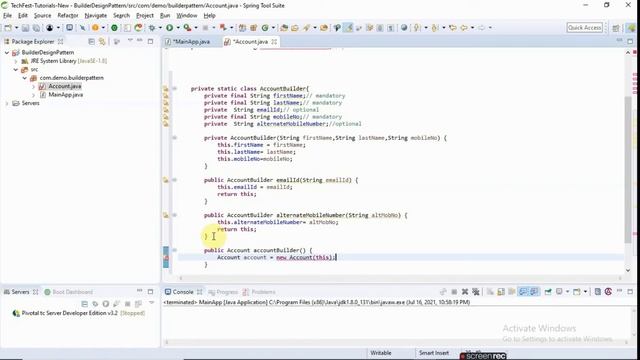Open the Source menu
This screenshot has height=360, width=640.
(42, 16)
